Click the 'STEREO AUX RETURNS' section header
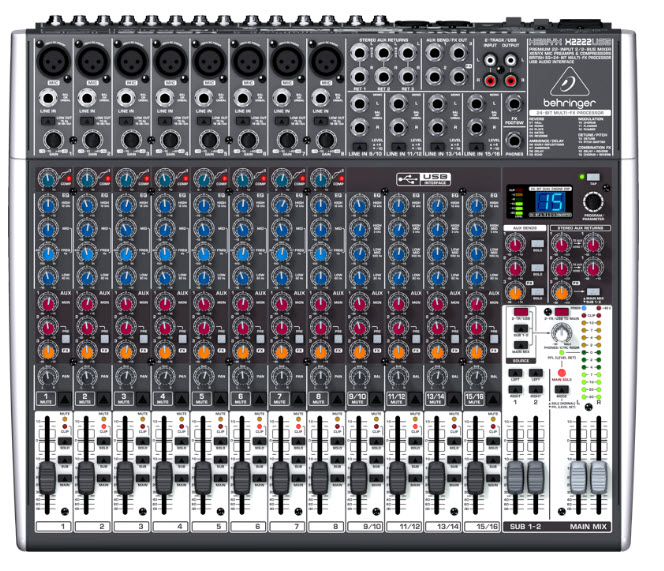The width and height of the screenshot is (664, 571). 581,228
